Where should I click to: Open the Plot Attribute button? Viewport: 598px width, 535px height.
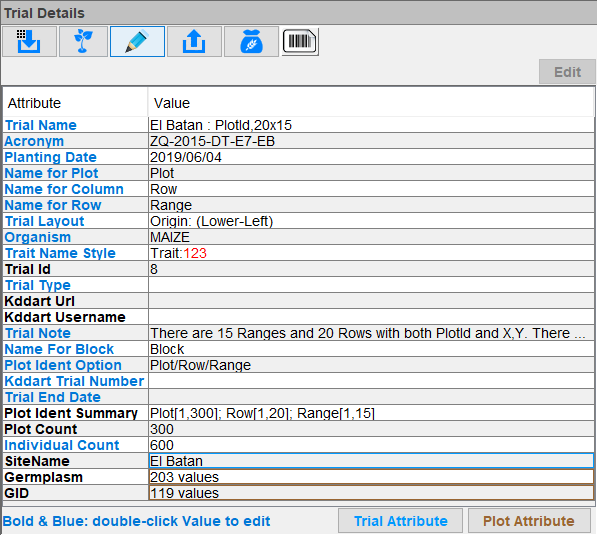529,521
